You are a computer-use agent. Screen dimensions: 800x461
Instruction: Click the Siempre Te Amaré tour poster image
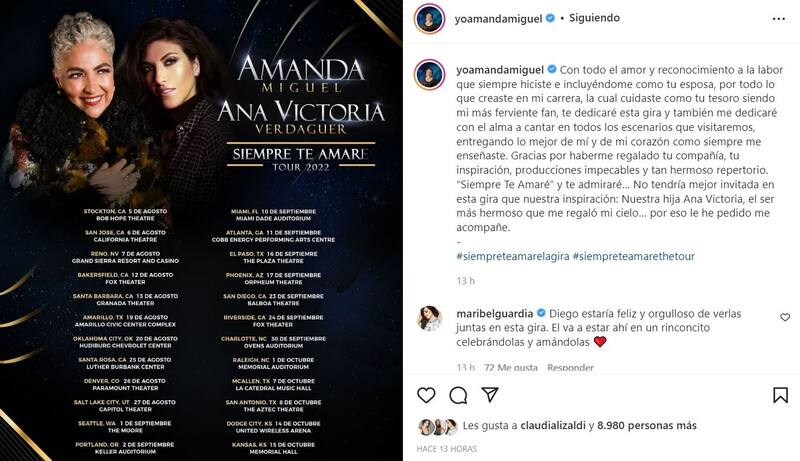coord(202,230)
